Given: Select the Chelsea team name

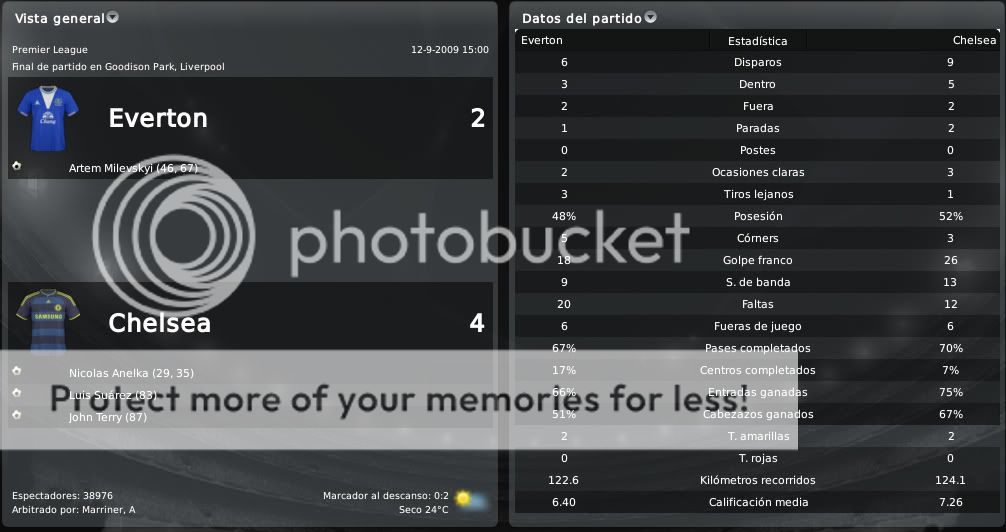Looking at the screenshot, I should click(159, 323).
